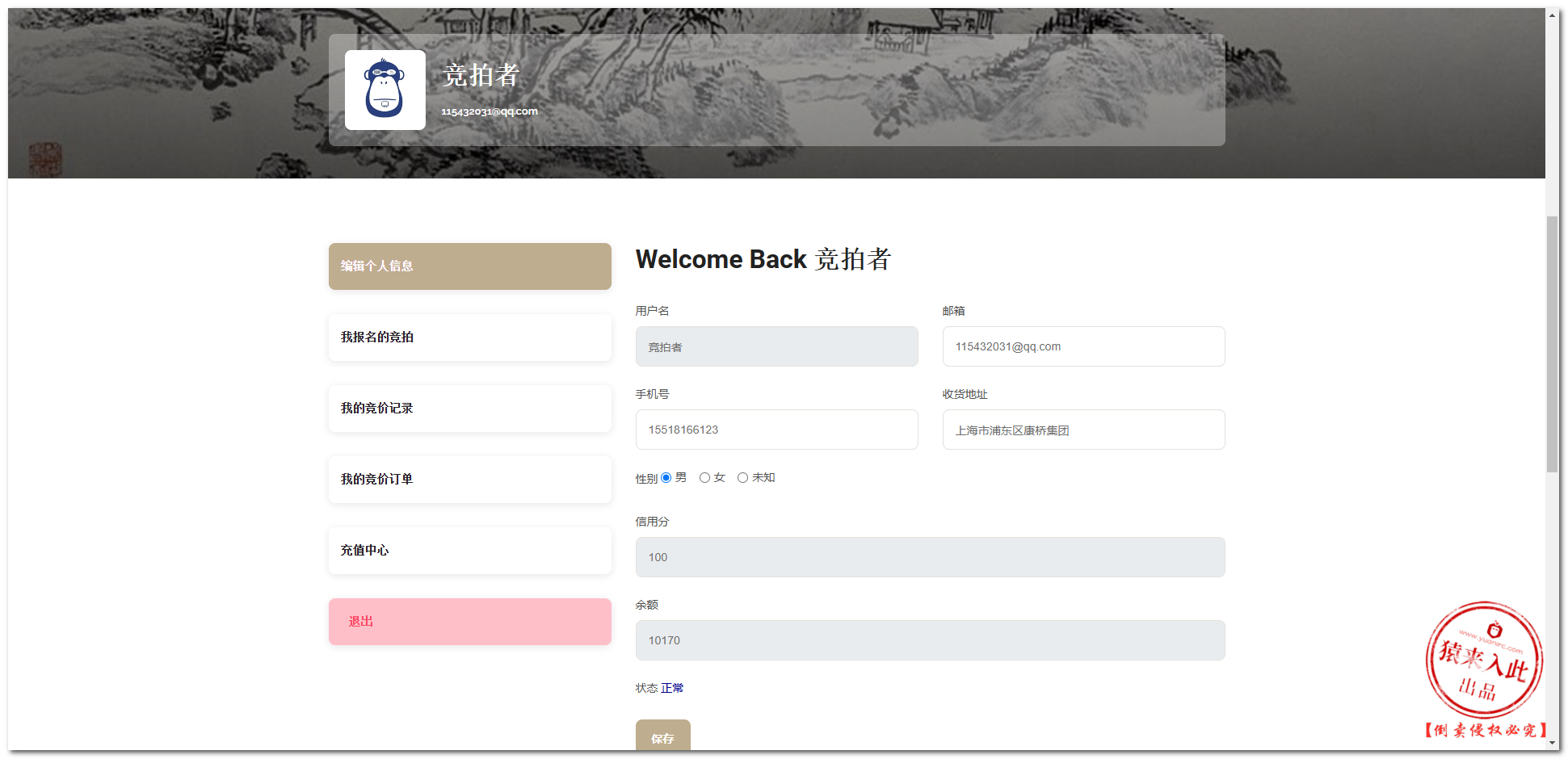Click the scrollbar down arrow
Viewport: 1568px width, 759px height.
(1552, 743)
